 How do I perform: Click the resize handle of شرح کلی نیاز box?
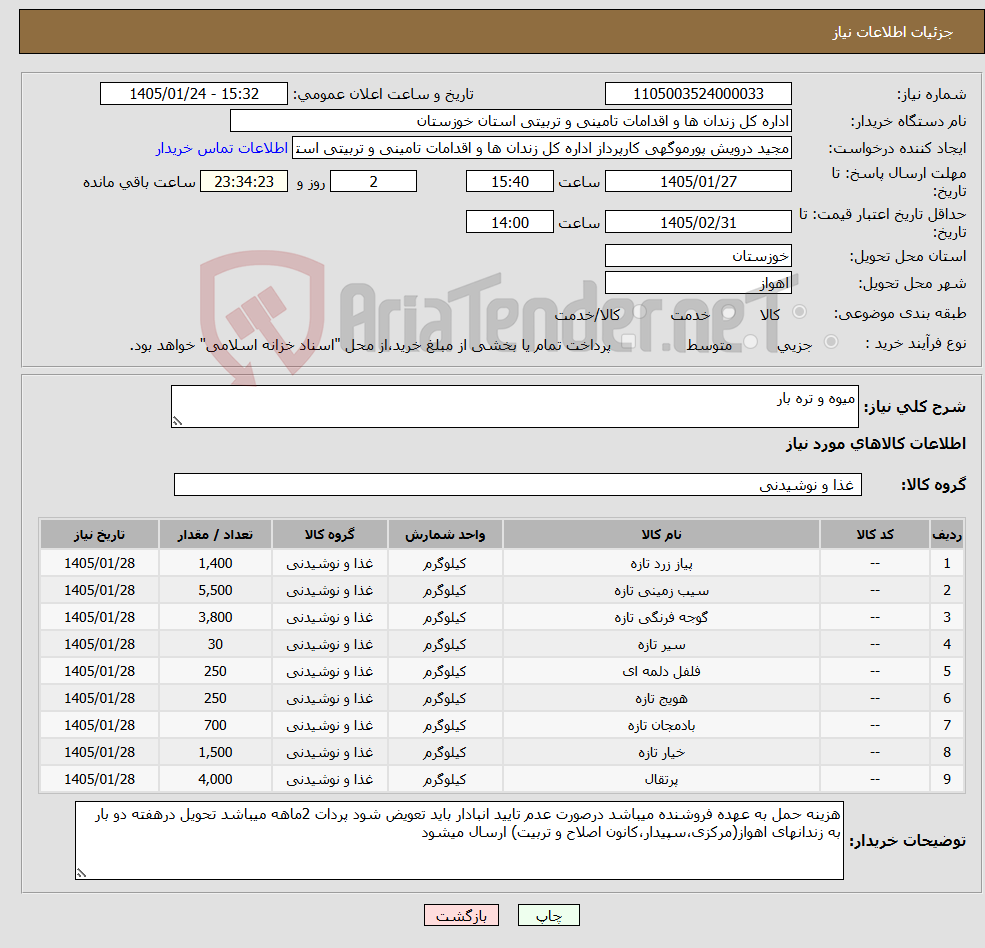(177, 422)
